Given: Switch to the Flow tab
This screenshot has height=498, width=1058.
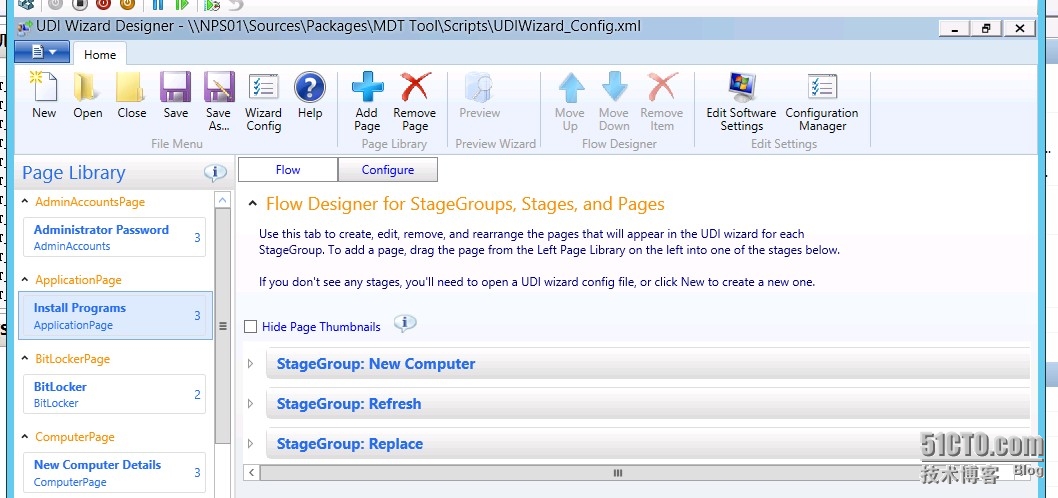Looking at the screenshot, I should point(288,170).
